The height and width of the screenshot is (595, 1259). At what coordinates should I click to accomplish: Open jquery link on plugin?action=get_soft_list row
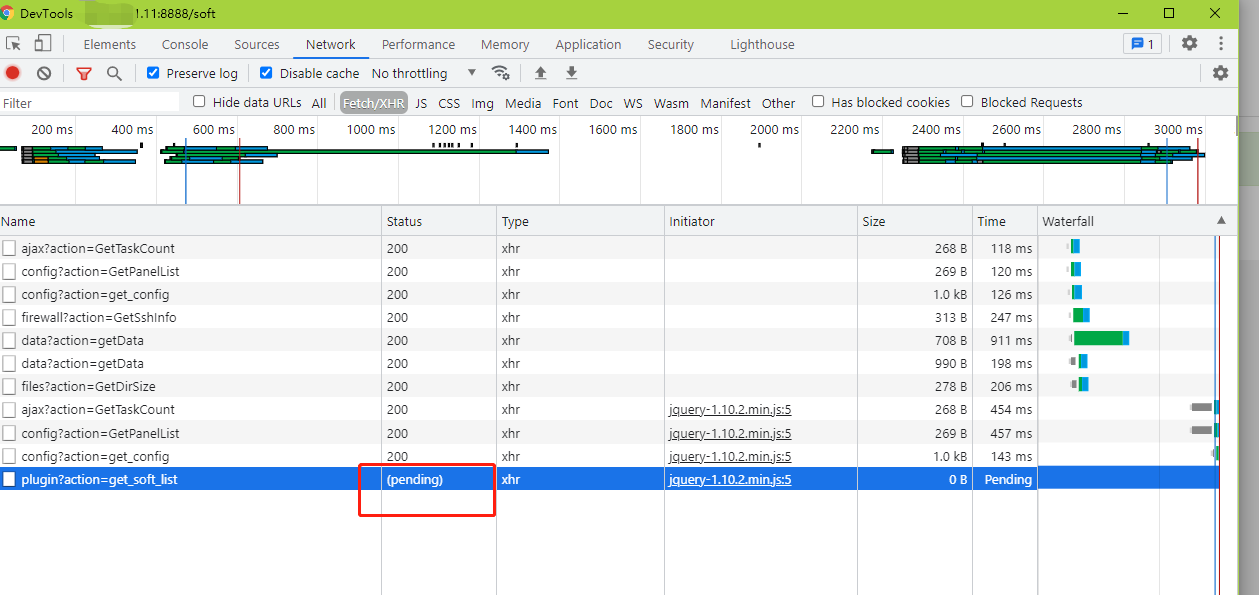point(730,479)
